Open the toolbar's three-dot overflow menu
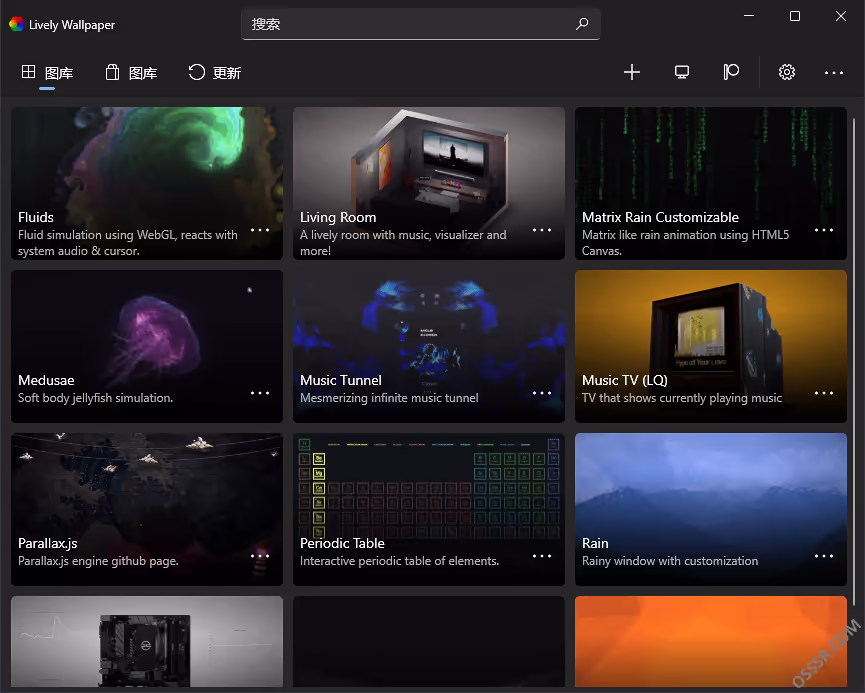The image size is (865, 693). click(x=834, y=73)
